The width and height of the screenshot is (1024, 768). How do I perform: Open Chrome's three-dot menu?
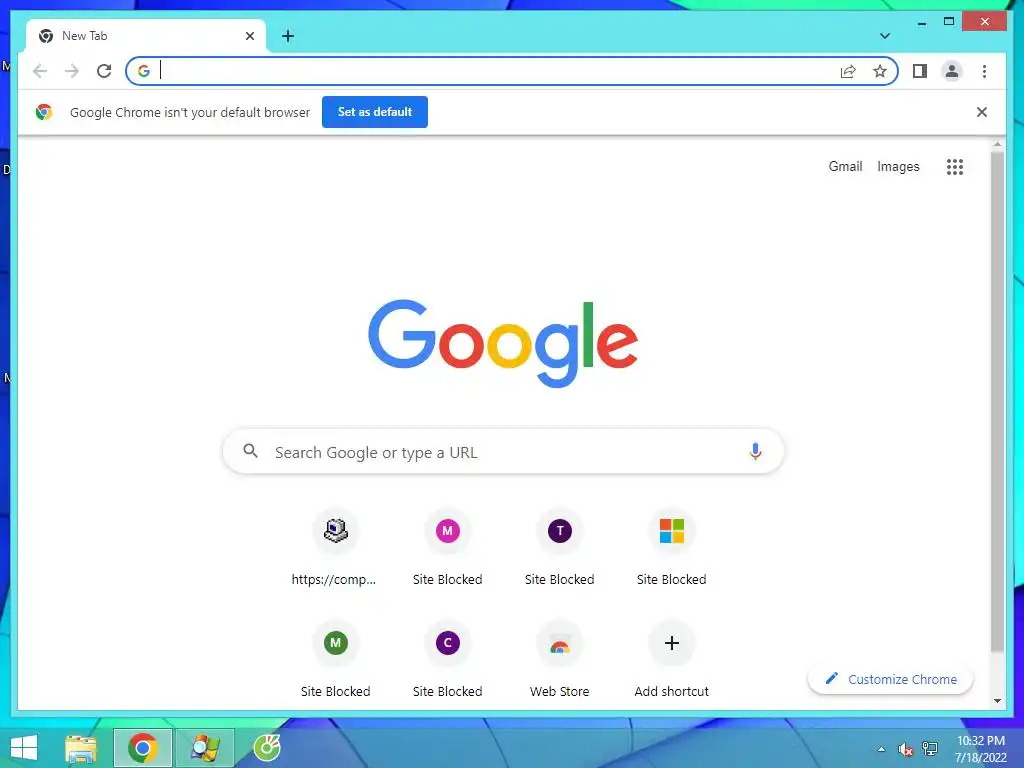pyautogui.click(x=984, y=71)
